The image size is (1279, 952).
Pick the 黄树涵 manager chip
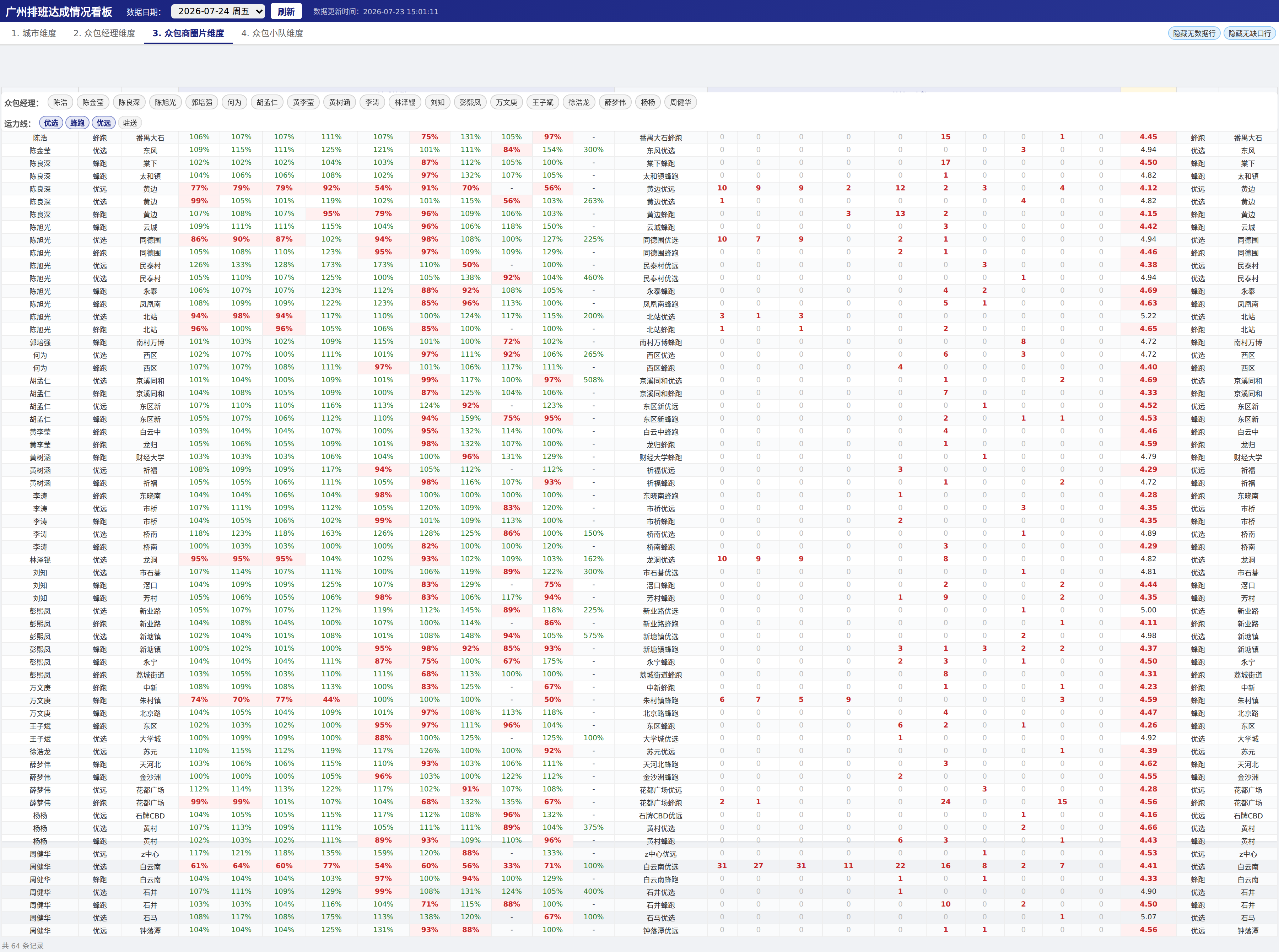340,103
